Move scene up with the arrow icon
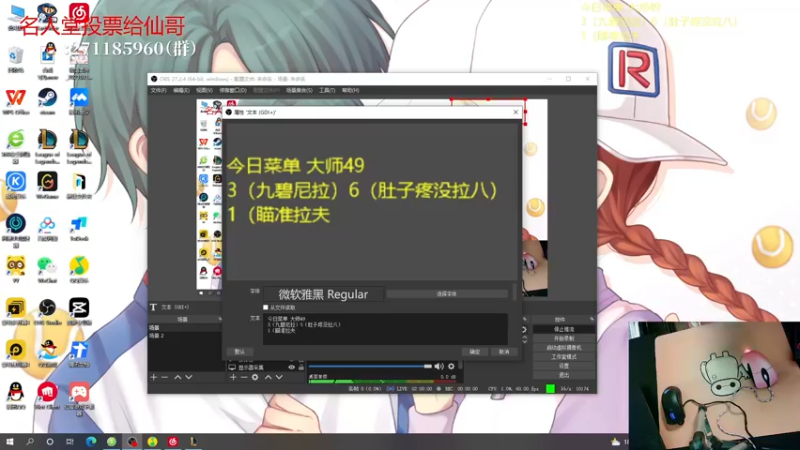800x450 pixels. click(178, 377)
